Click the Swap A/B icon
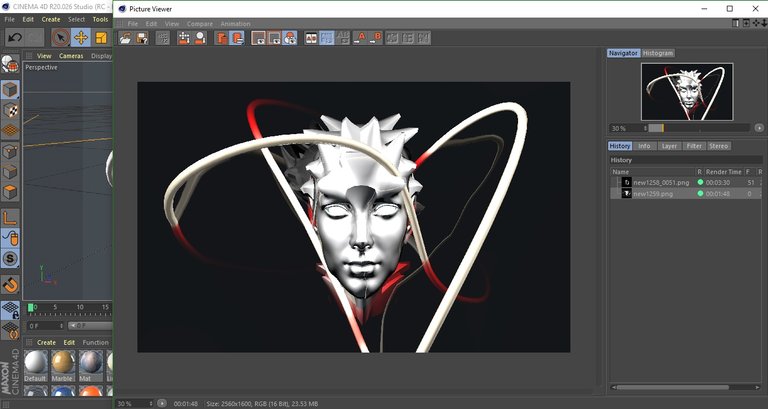Viewport: 768px width, 409px height. tap(343, 38)
